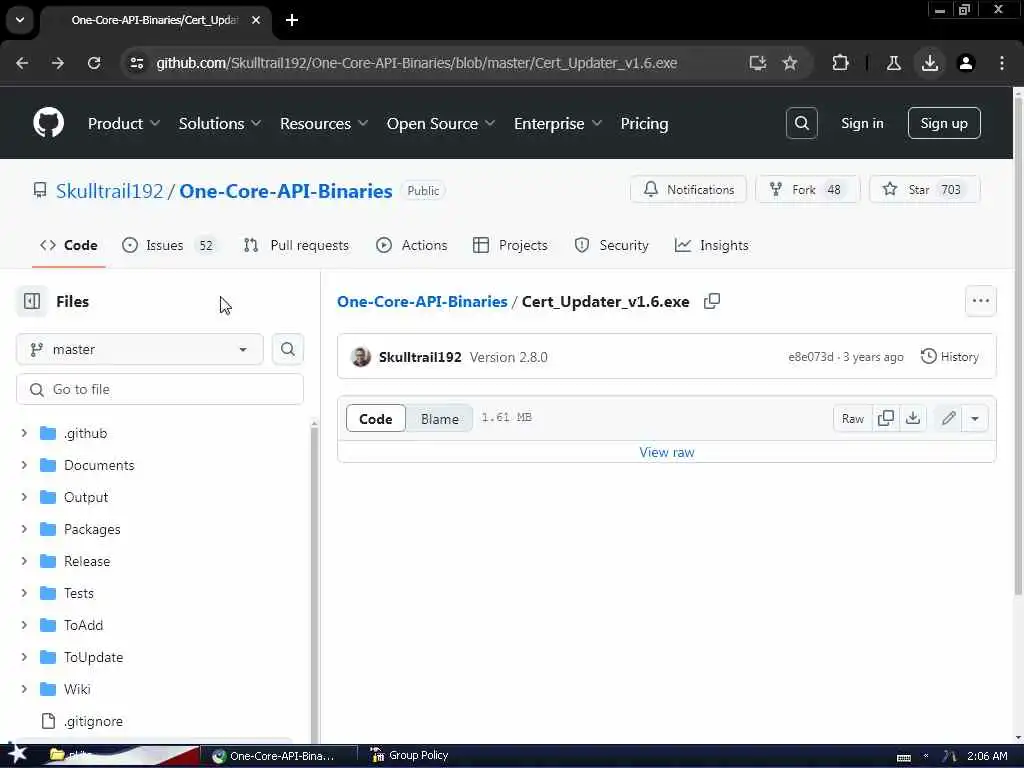The height and width of the screenshot is (768, 1024).
Task: Expand the Product menu
Action: (x=123, y=123)
